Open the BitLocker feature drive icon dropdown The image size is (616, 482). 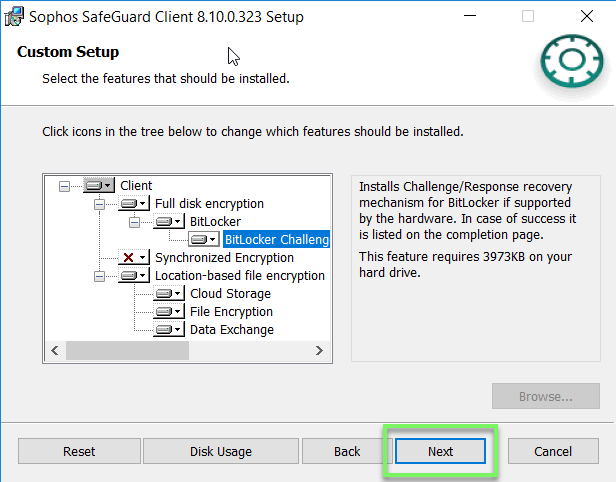point(169,221)
